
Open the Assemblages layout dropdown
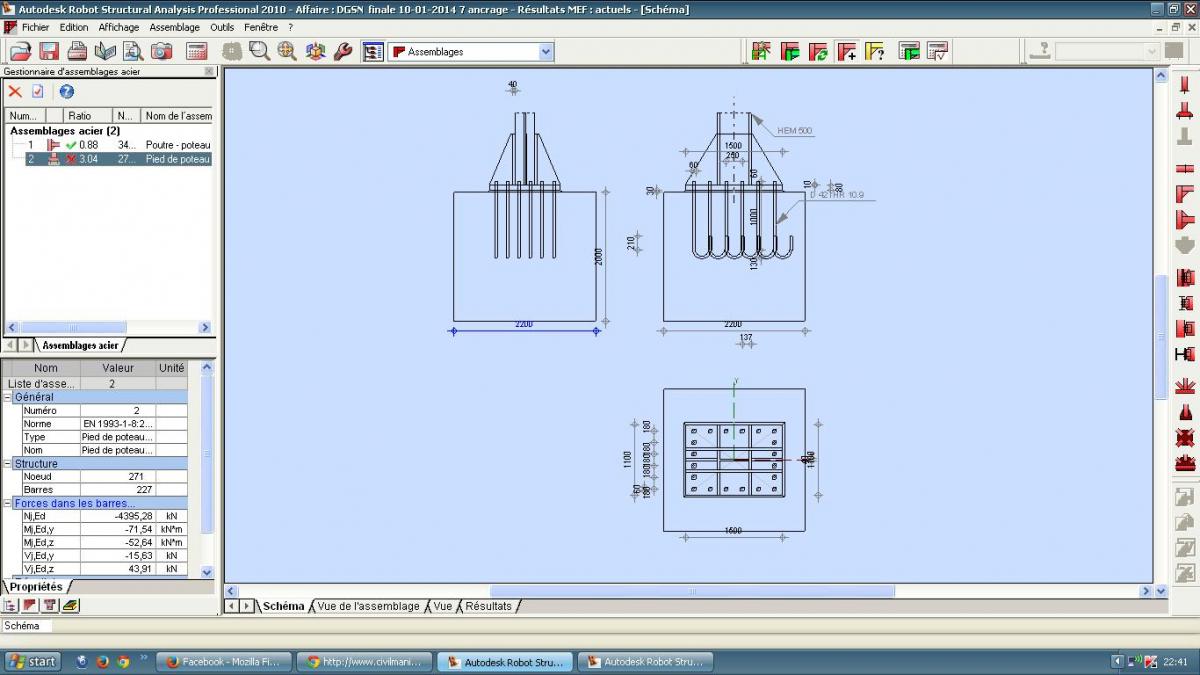(546, 51)
